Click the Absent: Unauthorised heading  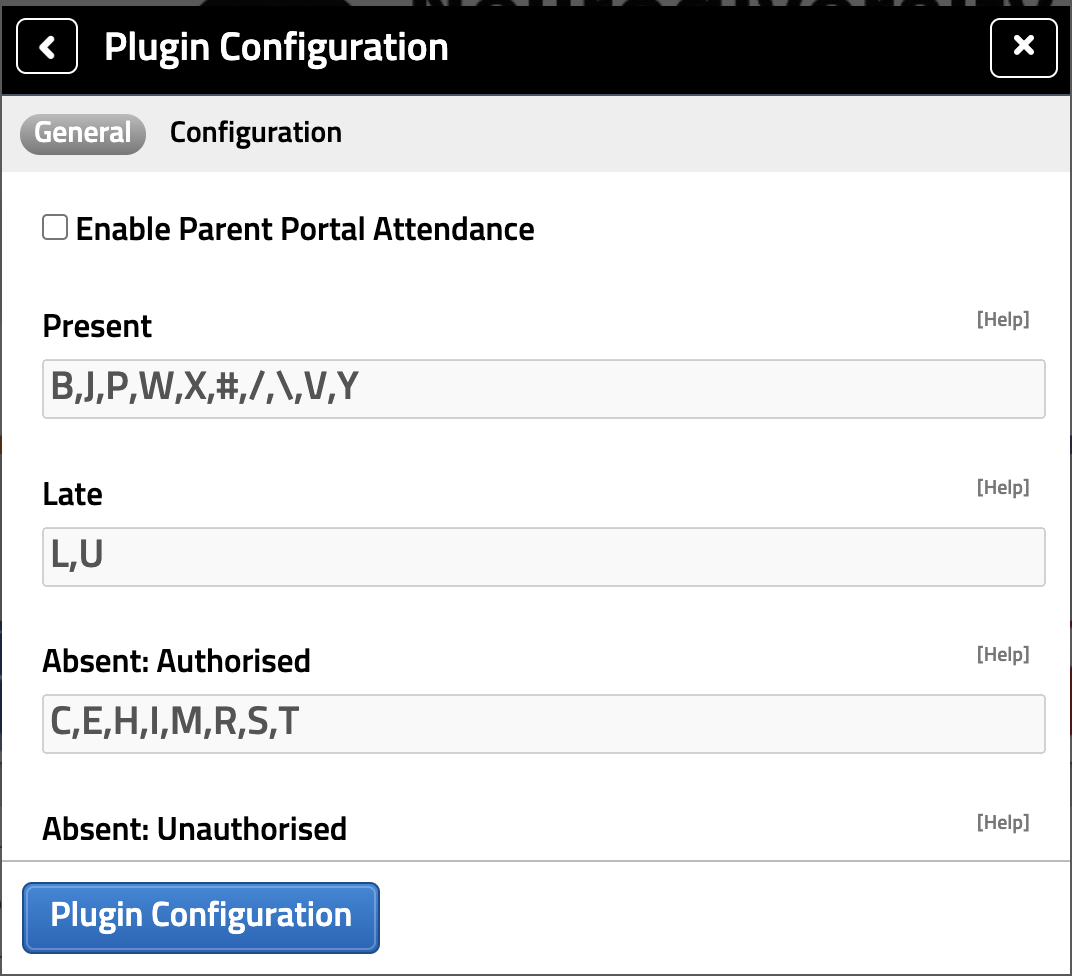[194, 828]
